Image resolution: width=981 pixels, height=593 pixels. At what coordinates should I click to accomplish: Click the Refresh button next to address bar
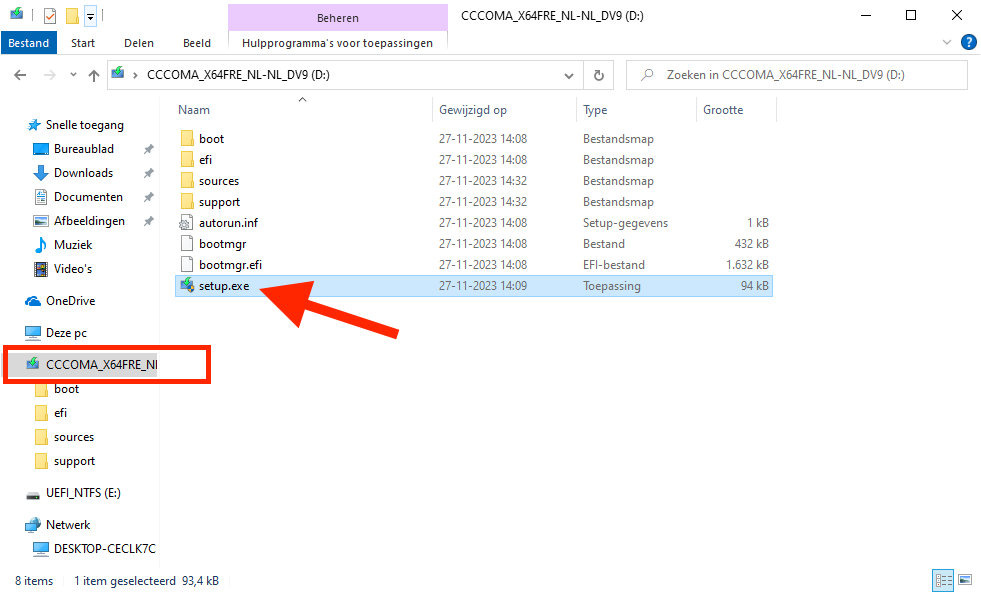tap(598, 75)
